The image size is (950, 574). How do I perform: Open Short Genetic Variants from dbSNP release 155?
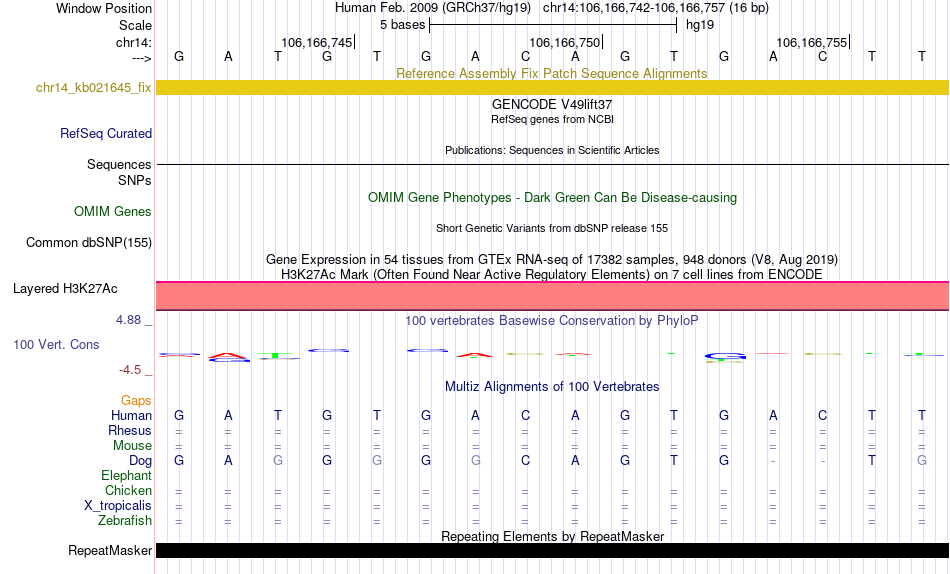tap(551, 229)
